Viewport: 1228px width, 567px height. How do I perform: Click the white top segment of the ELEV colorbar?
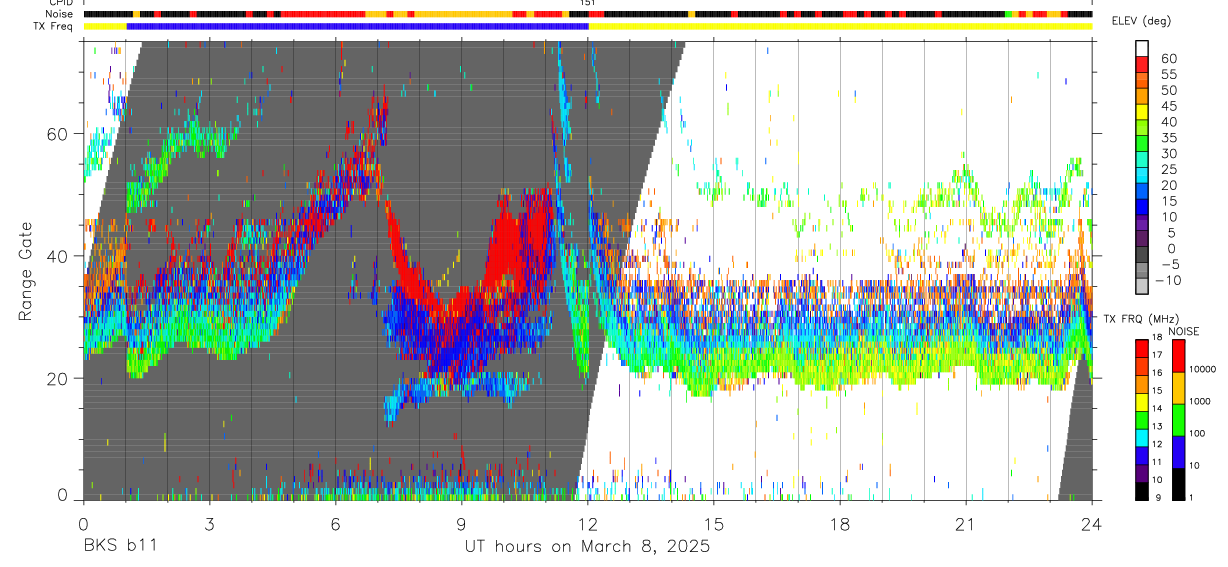click(1143, 49)
